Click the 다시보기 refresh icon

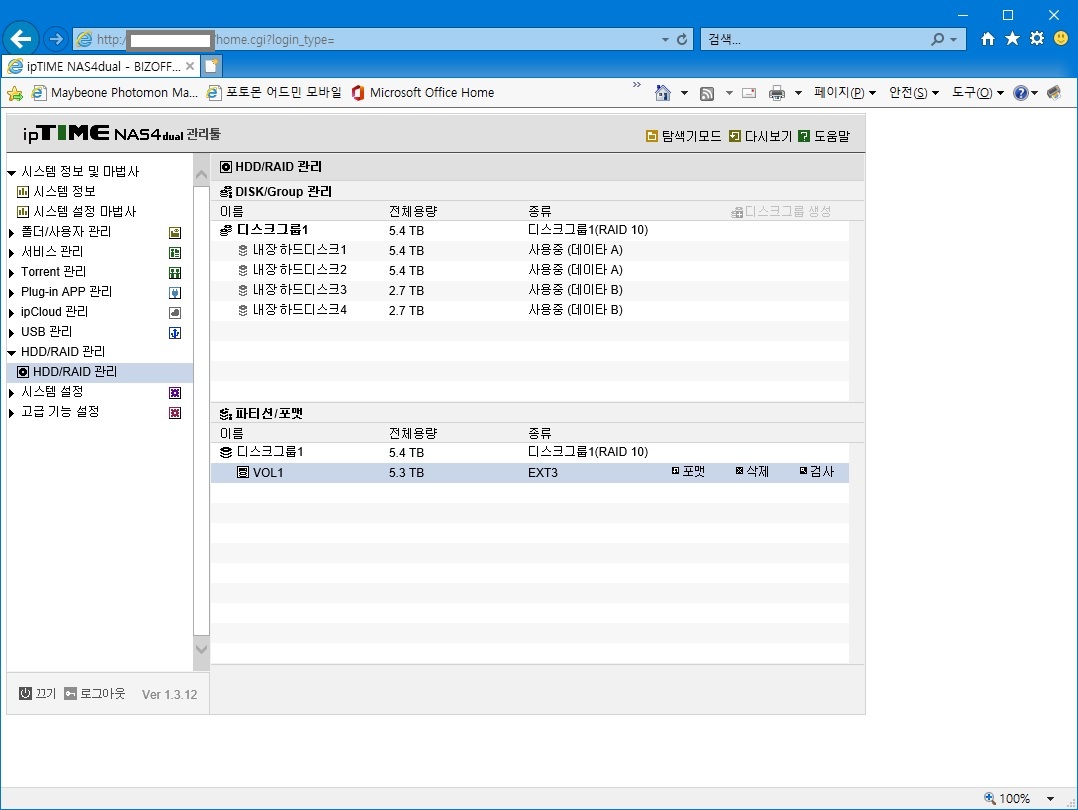(734, 136)
